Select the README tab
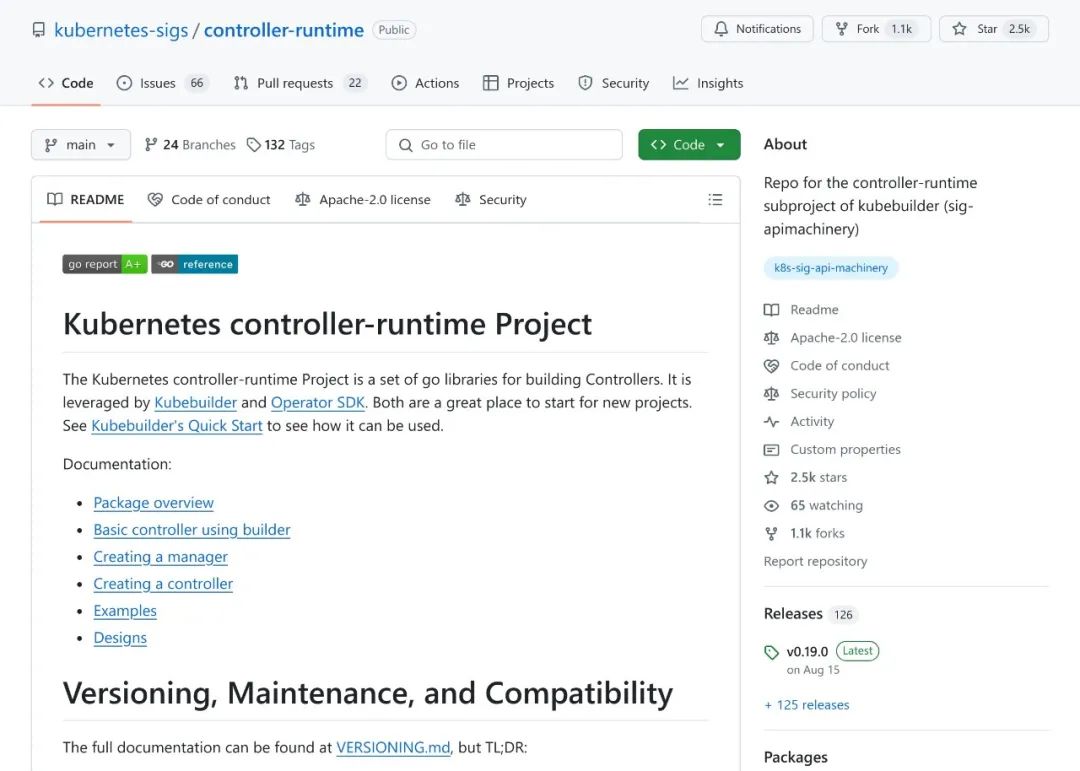 pyautogui.click(x=85, y=200)
